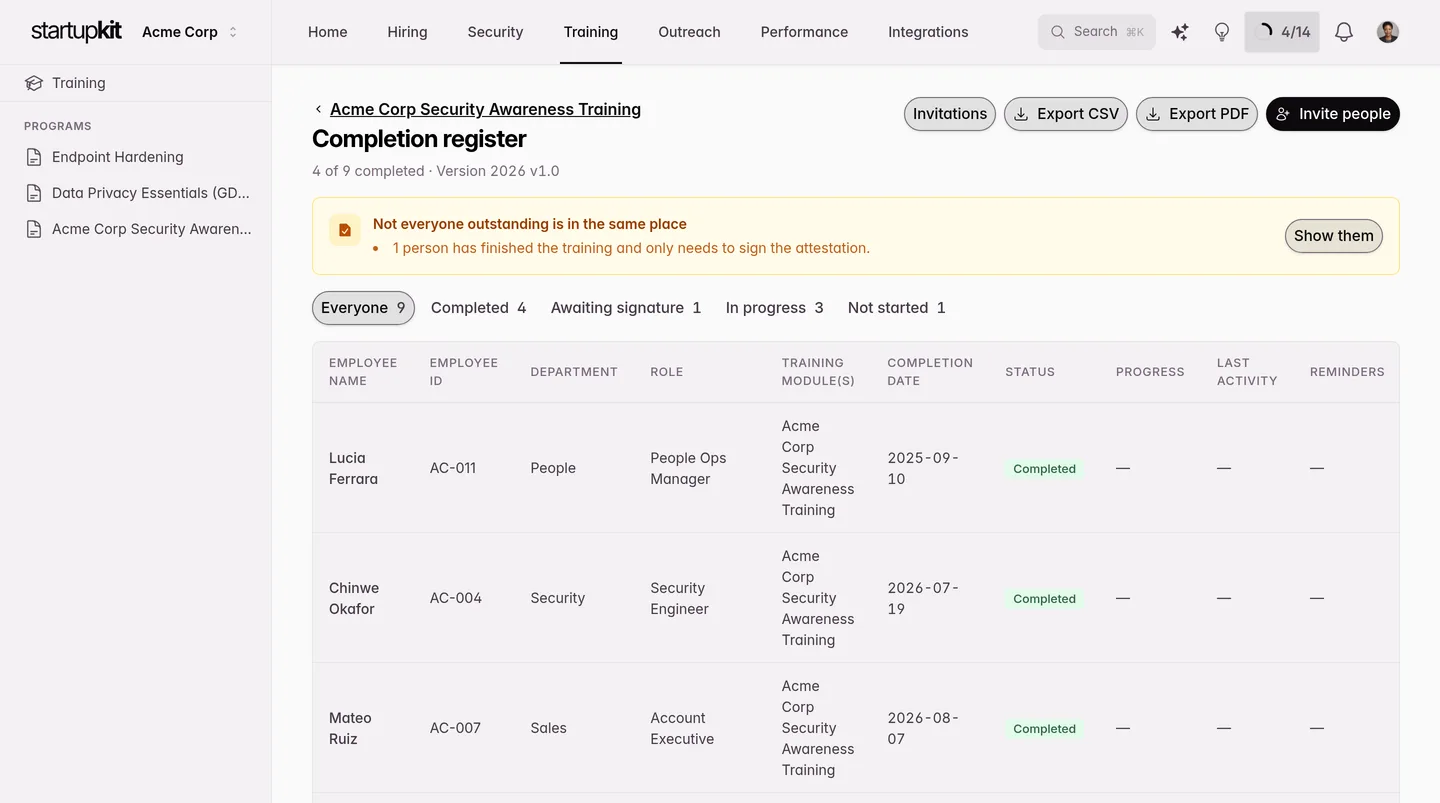Click the Role column header

[x=667, y=372]
